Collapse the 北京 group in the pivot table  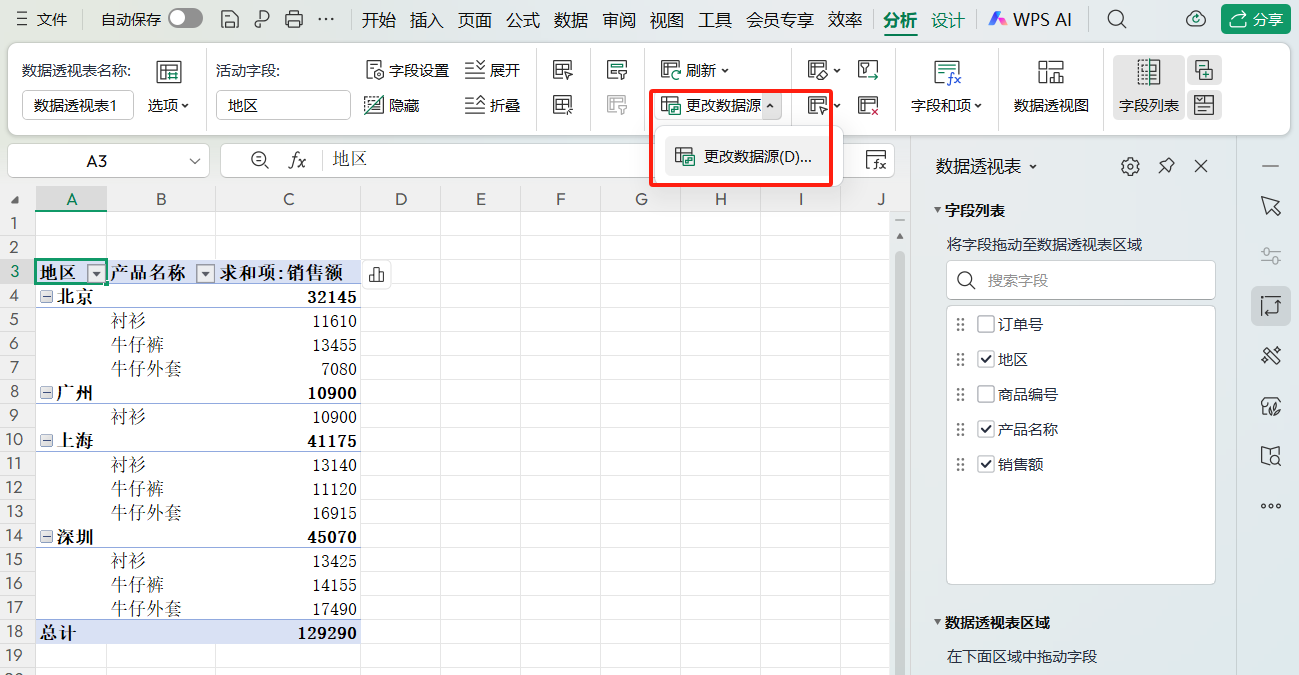click(44, 296)
